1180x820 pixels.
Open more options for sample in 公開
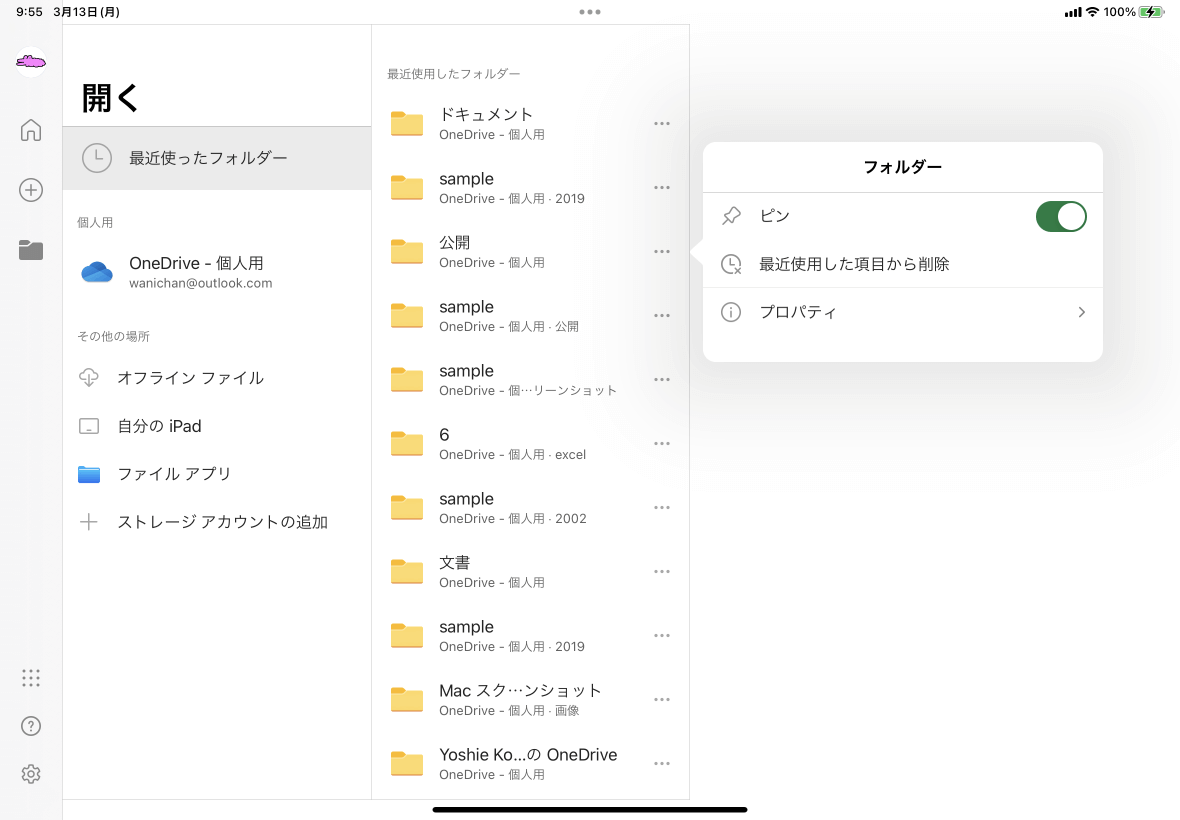coord(662,315)
